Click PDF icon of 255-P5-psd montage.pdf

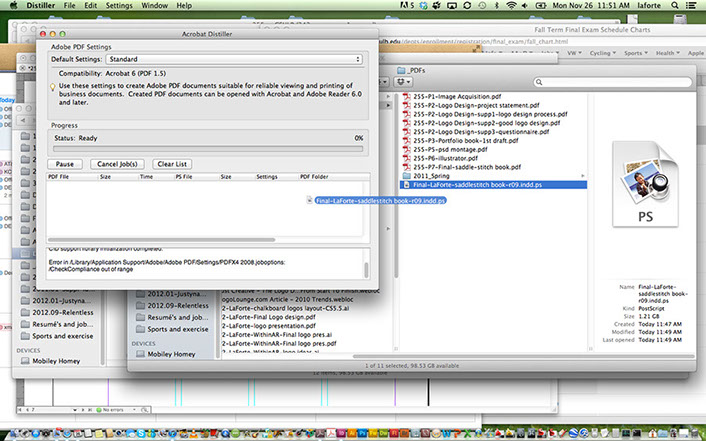pos(407,149)
